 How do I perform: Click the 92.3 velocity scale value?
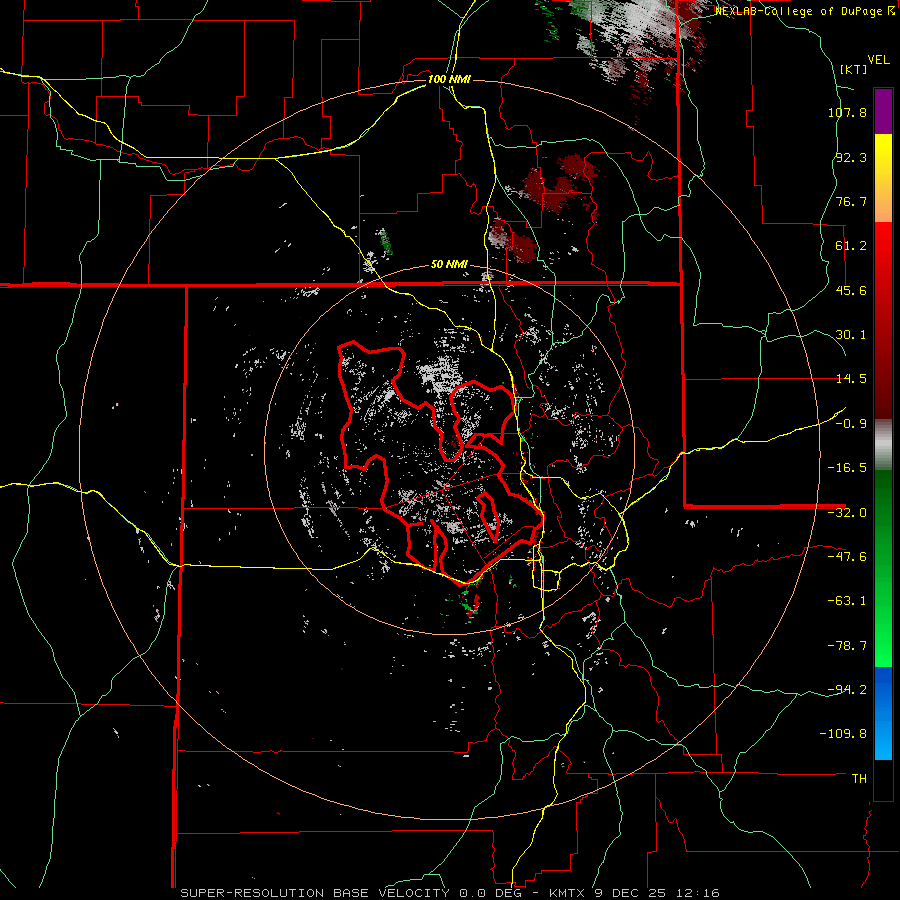point(851,157)
